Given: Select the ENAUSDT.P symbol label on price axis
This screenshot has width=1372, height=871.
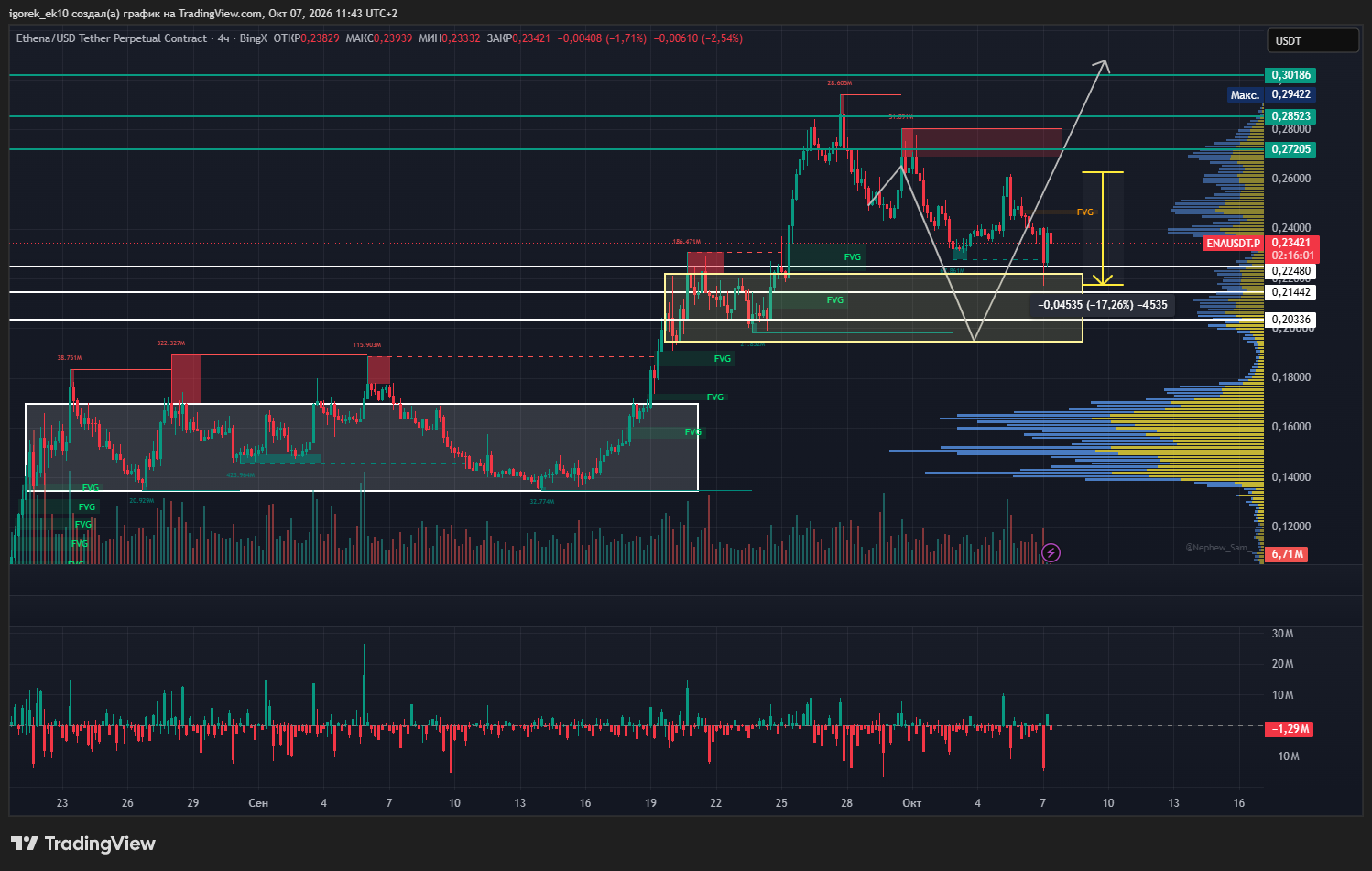Looking at the screenshot, I should pos(1233,244).
